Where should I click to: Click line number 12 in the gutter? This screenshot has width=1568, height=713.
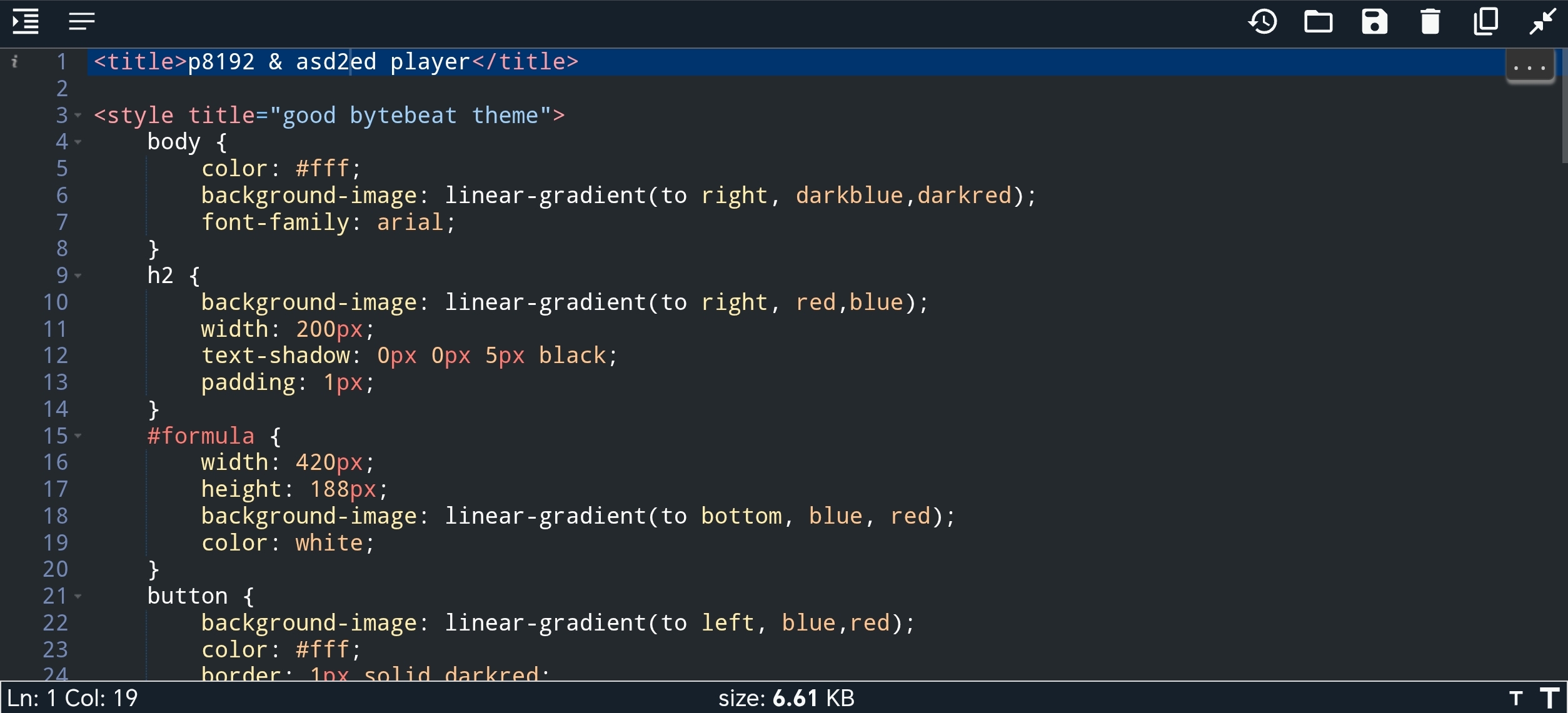pos(55,356)
